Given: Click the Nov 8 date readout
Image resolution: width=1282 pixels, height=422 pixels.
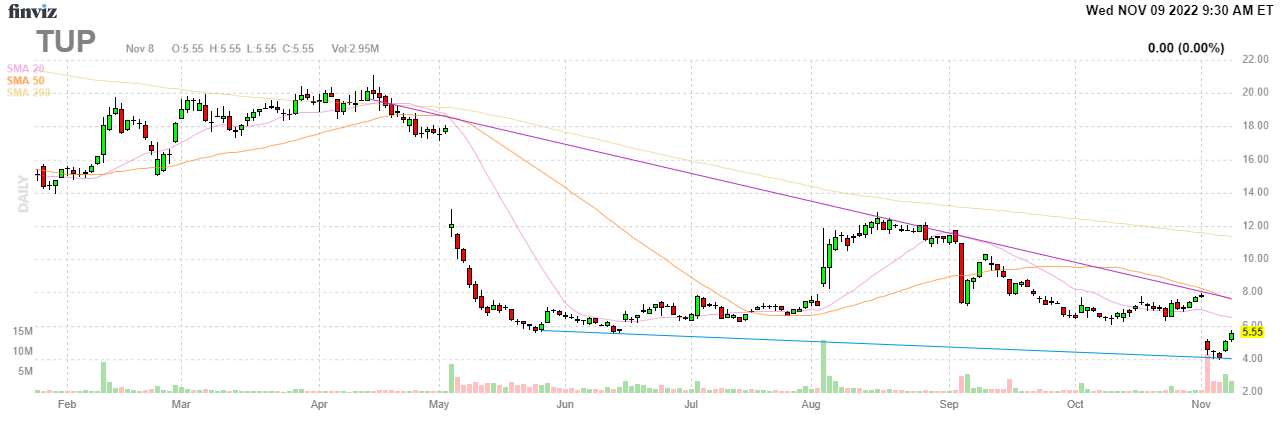Looking at the screenshot, I should click(138, 49).
